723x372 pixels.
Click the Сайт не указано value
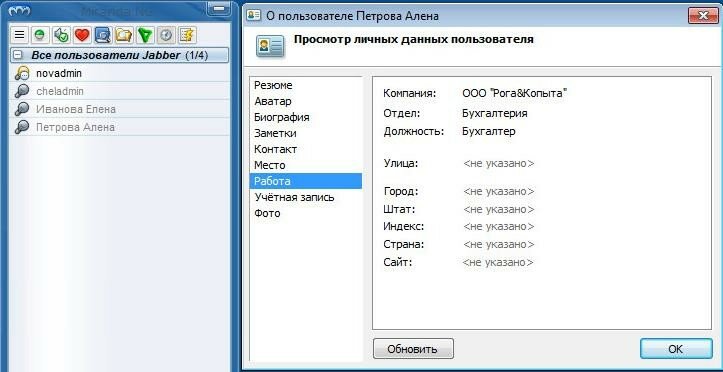click(x=498, y=263)
